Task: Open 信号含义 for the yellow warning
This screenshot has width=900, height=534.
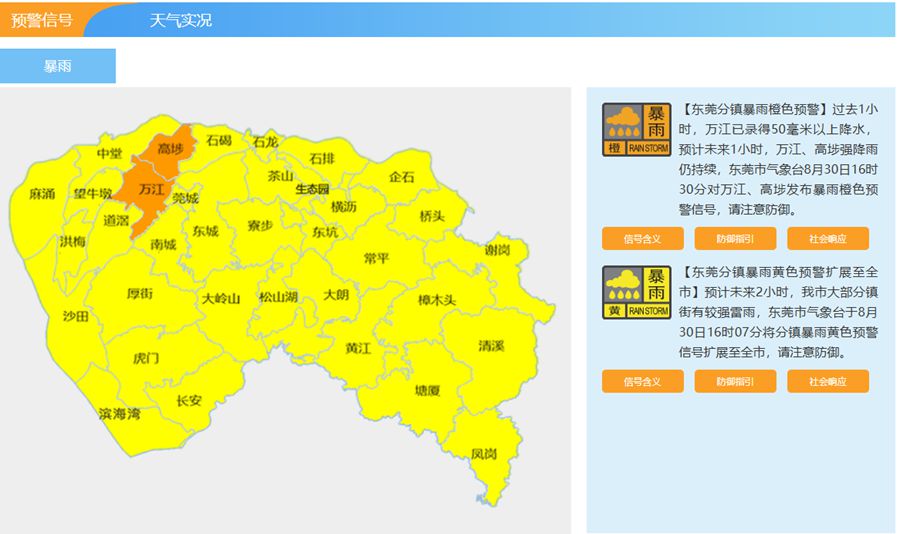Action: coord(642,381)
